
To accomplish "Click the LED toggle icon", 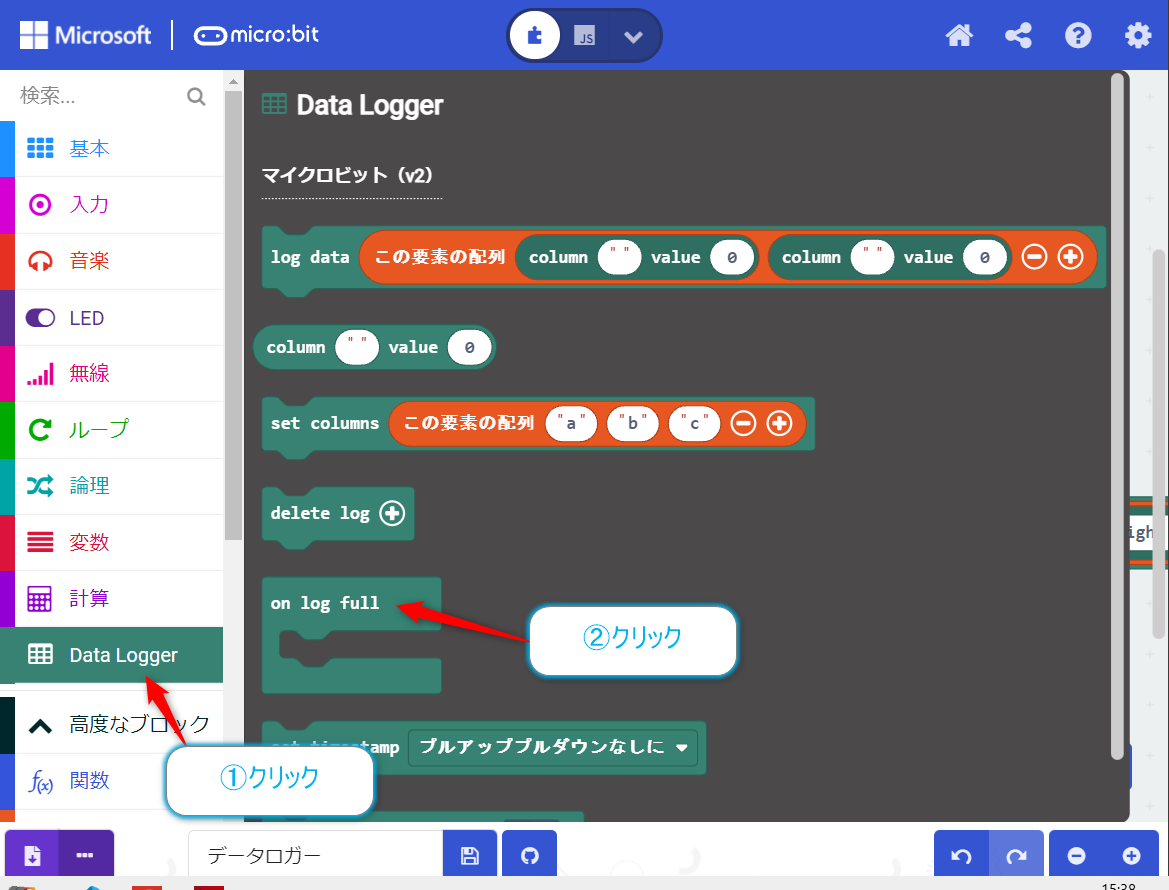I will [40, 318].
